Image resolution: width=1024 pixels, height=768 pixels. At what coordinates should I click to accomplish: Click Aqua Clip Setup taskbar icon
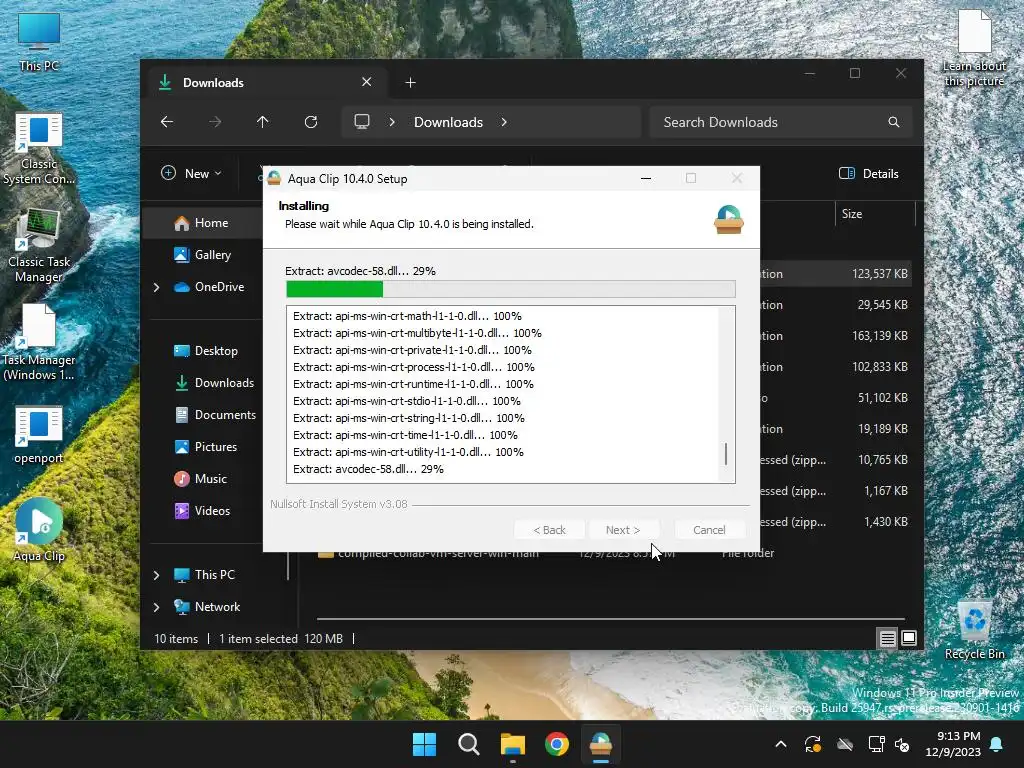[x=600, y=744]
